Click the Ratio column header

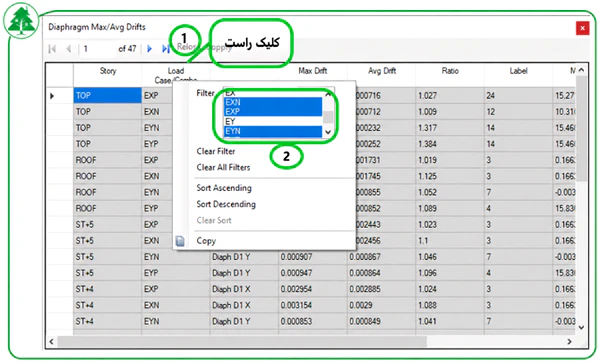[x=450, y=71]
